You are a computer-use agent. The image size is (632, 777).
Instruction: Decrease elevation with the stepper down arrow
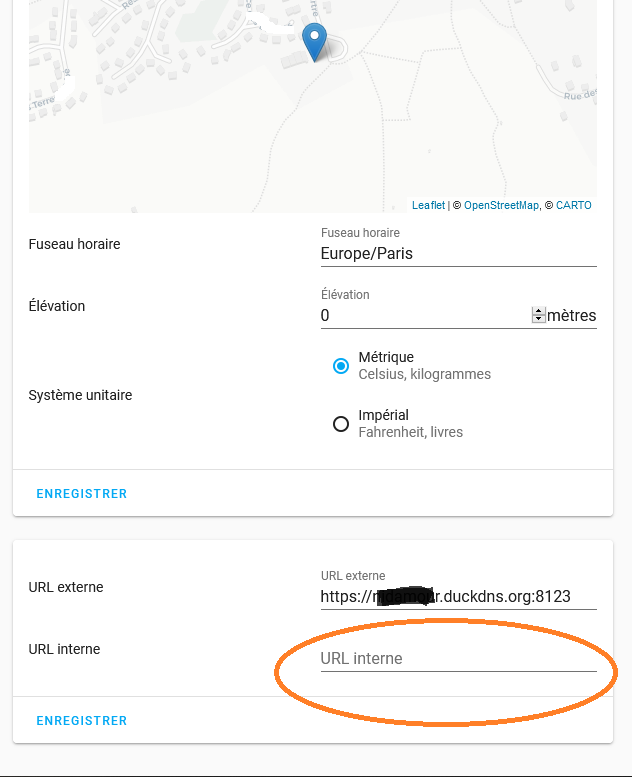point(538,319)
